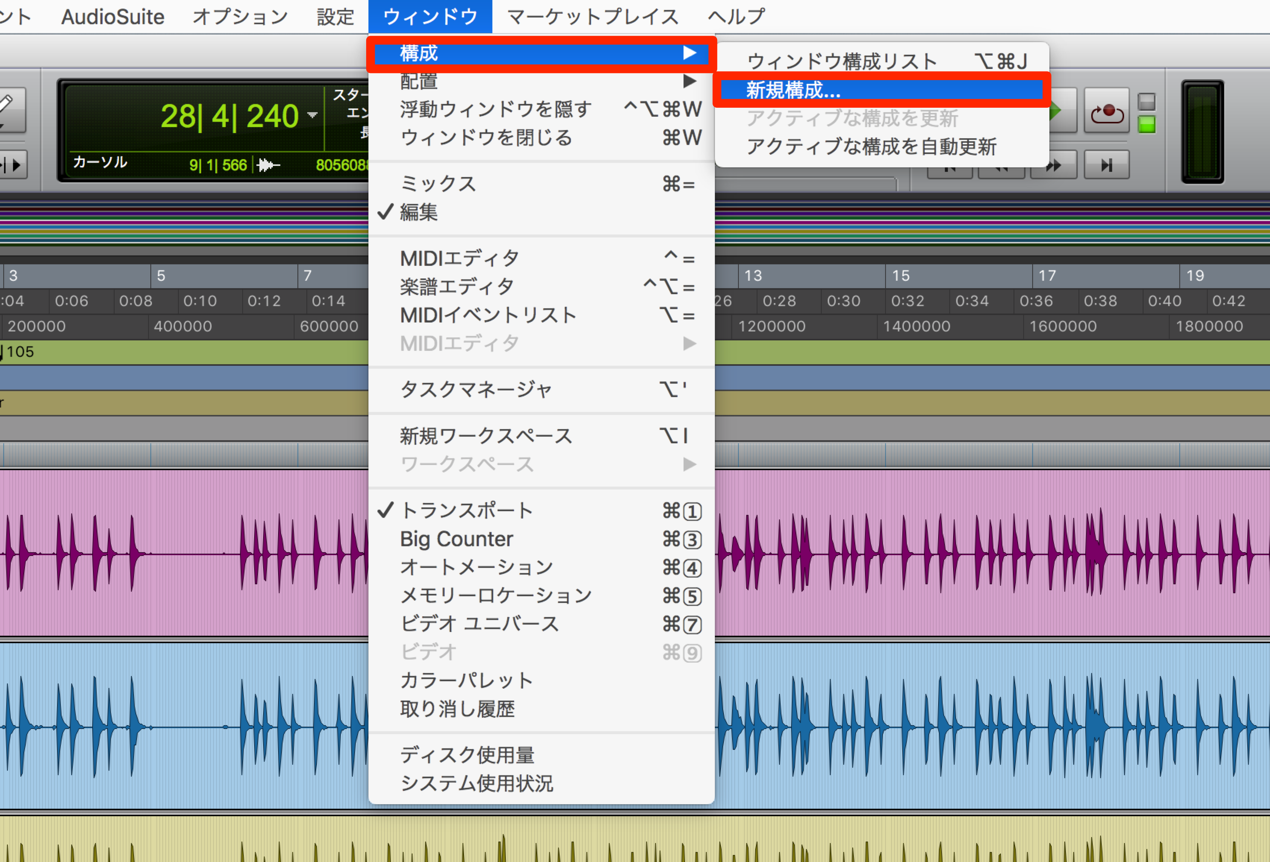Show the Big Counter window
This screenshot has width=1270, height=862.
click(x=541, y=539)
